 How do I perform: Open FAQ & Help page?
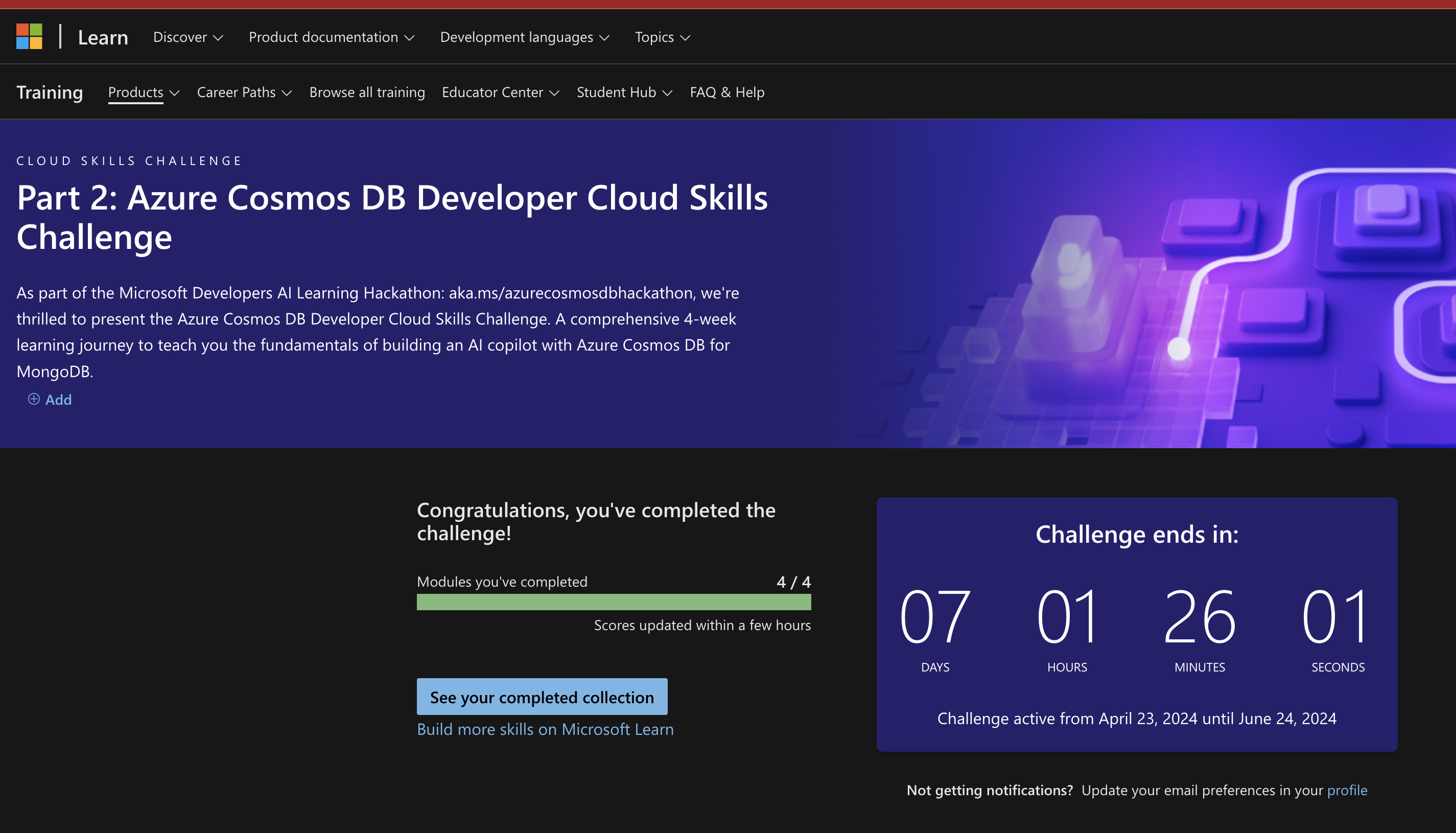(727, 92)
